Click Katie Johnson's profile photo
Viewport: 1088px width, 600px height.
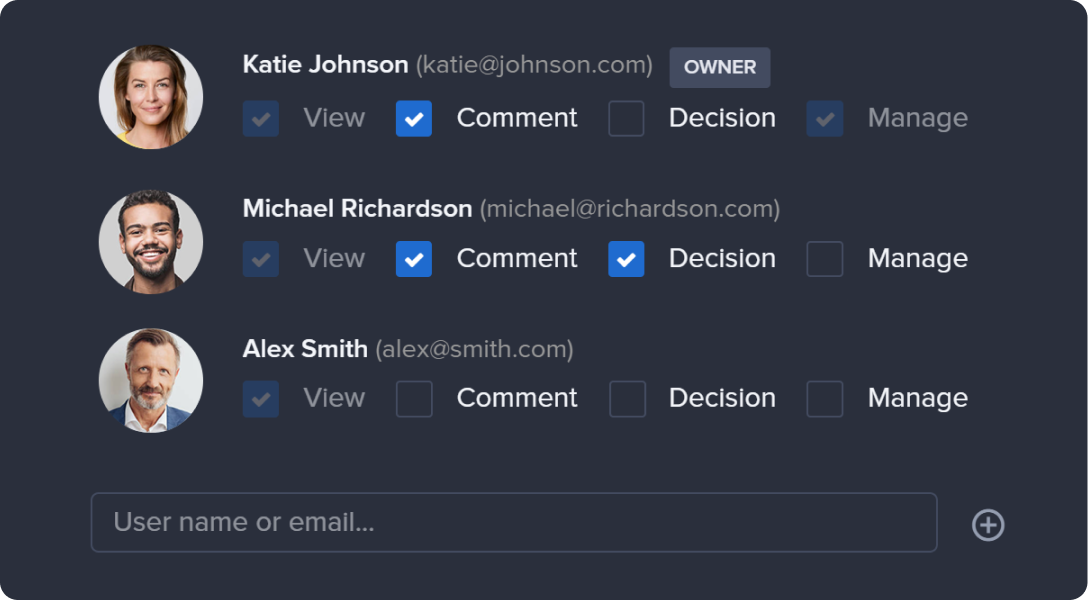(151, 97)
